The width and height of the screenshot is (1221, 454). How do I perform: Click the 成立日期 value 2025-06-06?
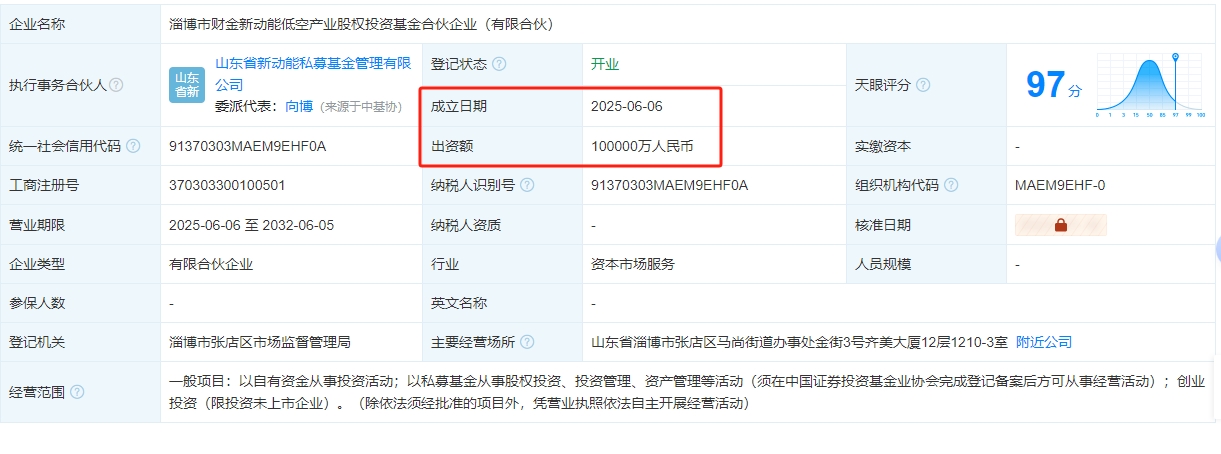627,106
